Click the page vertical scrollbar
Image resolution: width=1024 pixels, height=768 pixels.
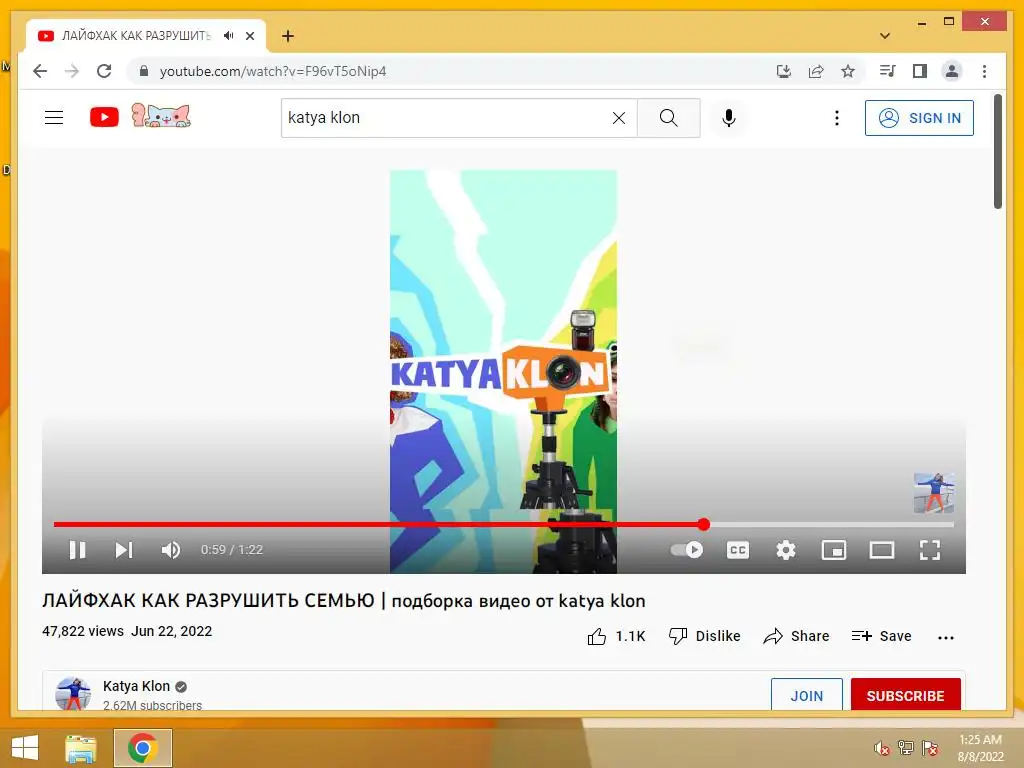(998, 152)
